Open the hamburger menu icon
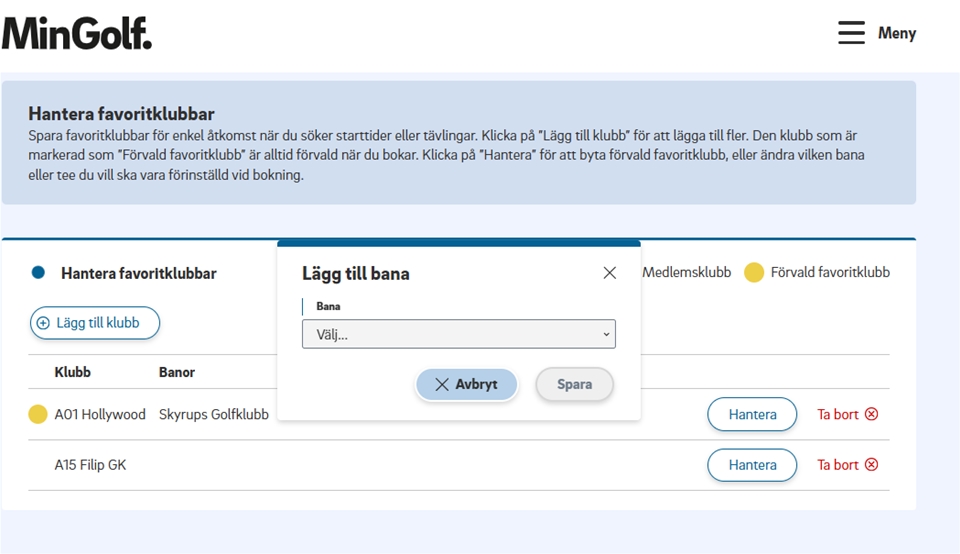This screenshot has width=960, height=554. coord(851,33)
